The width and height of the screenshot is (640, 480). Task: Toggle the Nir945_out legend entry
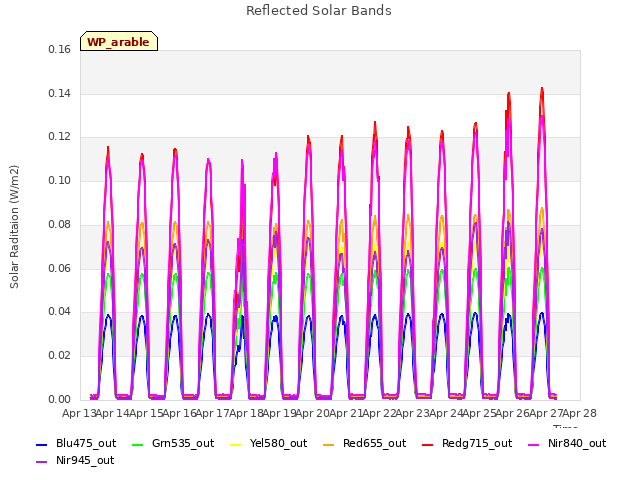pyautogui.click(x=75, y=460)
